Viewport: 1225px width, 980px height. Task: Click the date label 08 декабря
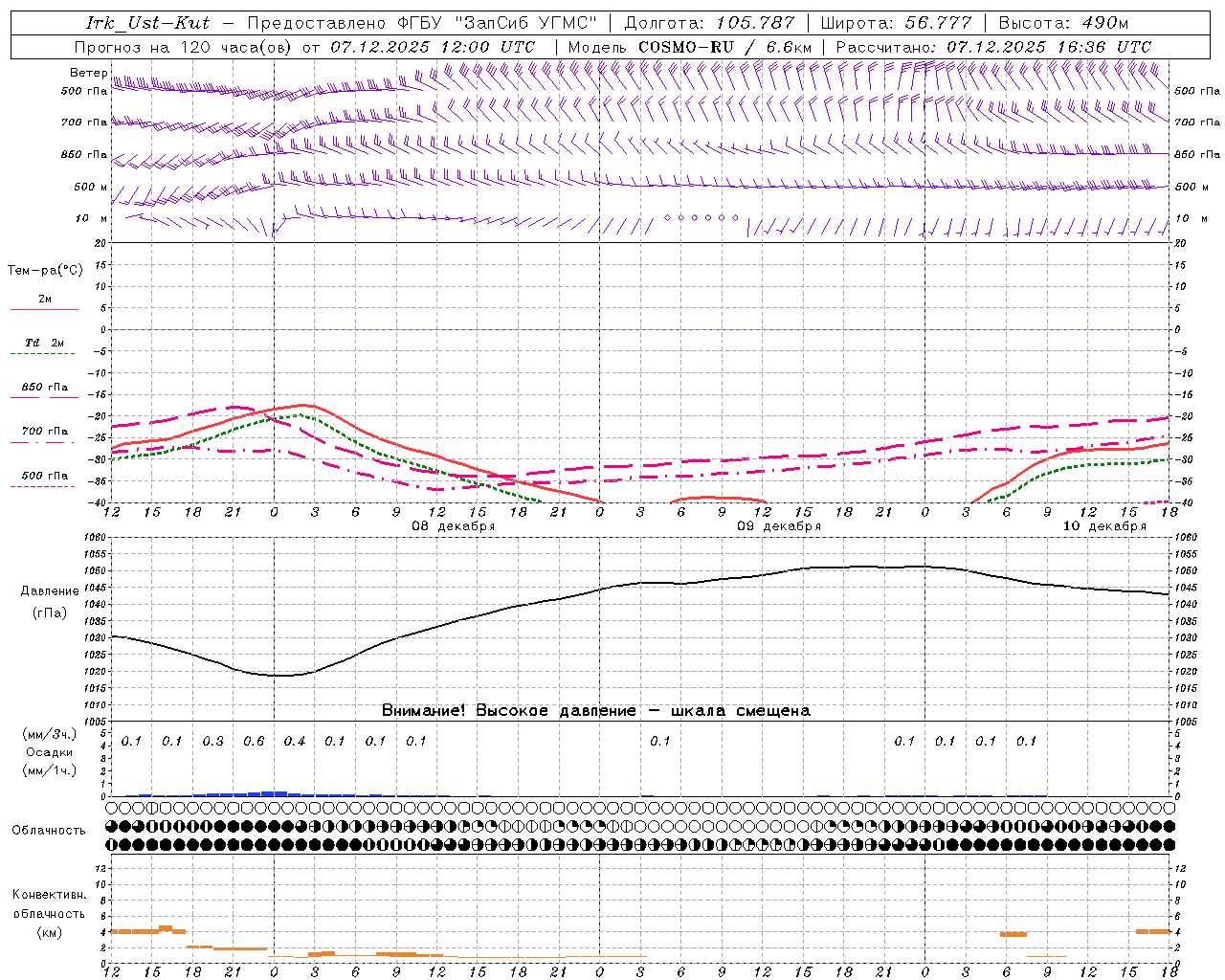[x=453, y=526]
